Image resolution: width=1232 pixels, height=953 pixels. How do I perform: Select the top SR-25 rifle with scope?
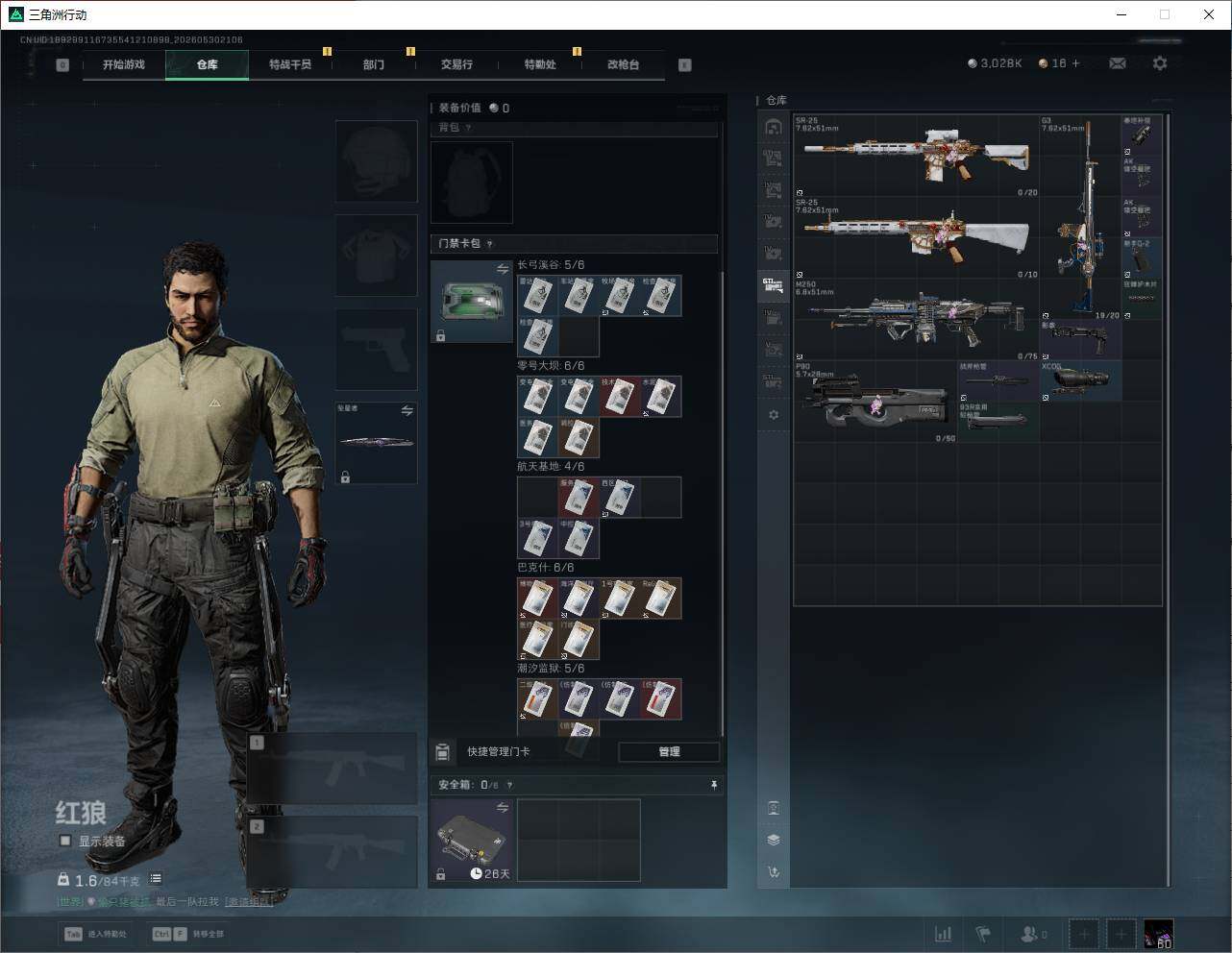pyautogui.click(x=917, y=157)
